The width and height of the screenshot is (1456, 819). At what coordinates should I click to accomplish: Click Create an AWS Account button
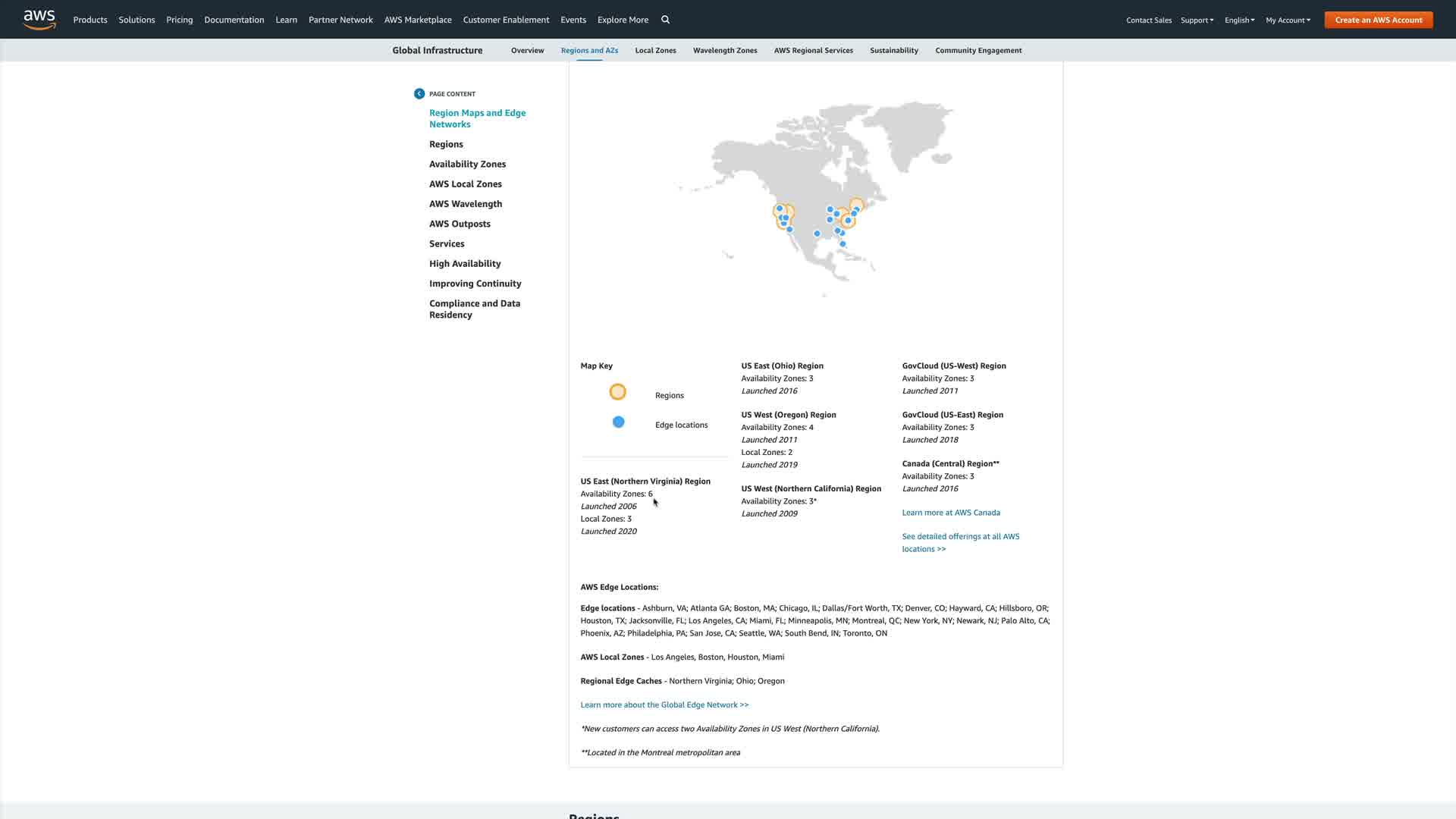[x=1378, y=20]
